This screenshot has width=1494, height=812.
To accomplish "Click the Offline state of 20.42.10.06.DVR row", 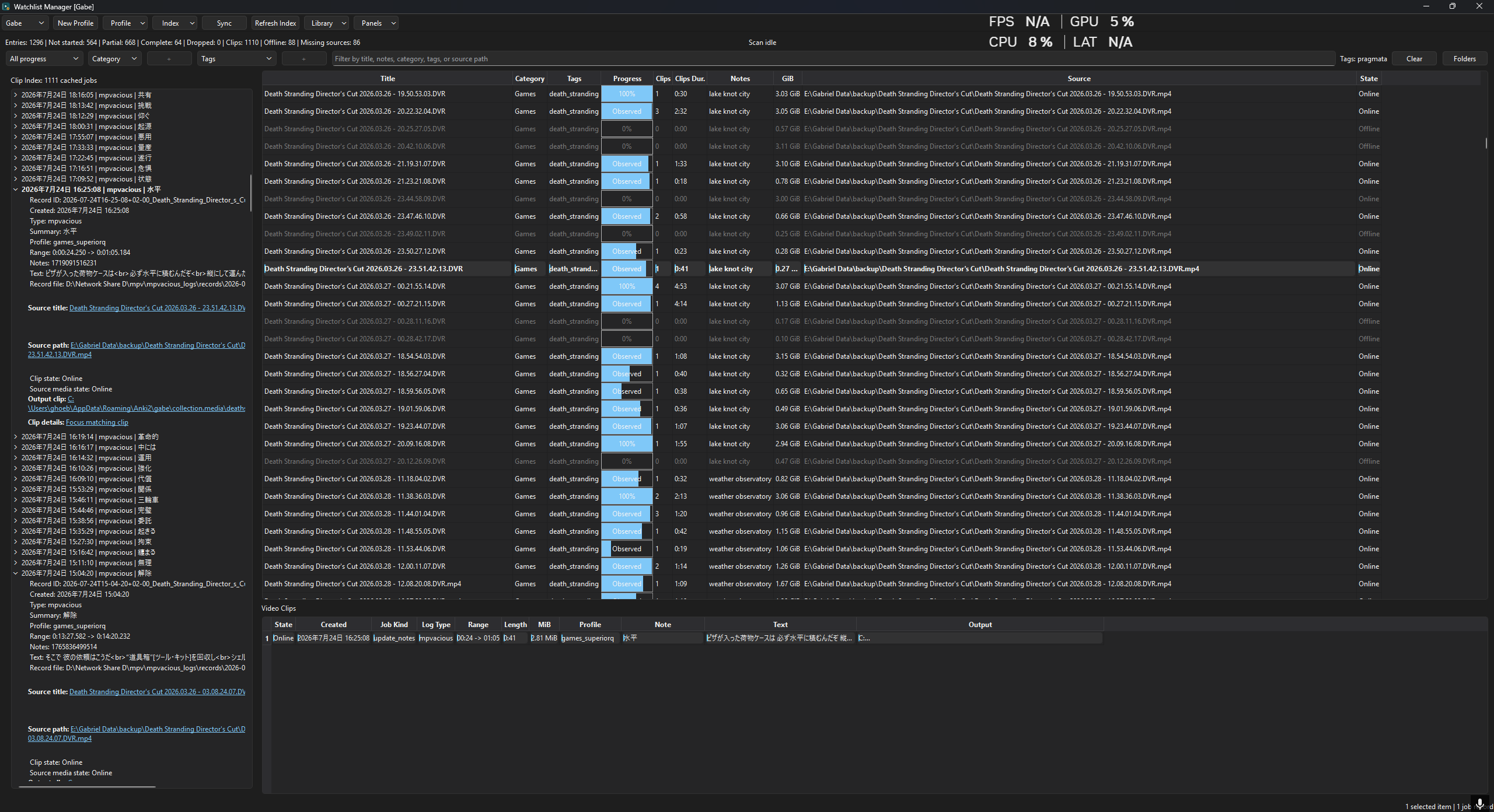I will (x=1369, y=146).
